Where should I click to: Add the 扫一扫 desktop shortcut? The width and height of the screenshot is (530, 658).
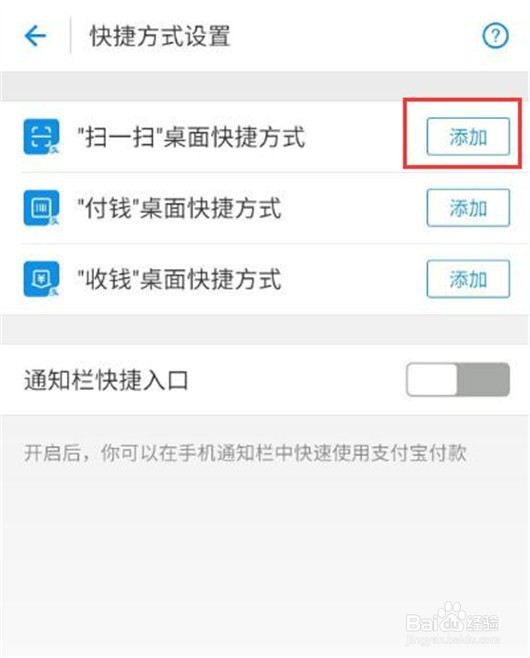[468, 137]
